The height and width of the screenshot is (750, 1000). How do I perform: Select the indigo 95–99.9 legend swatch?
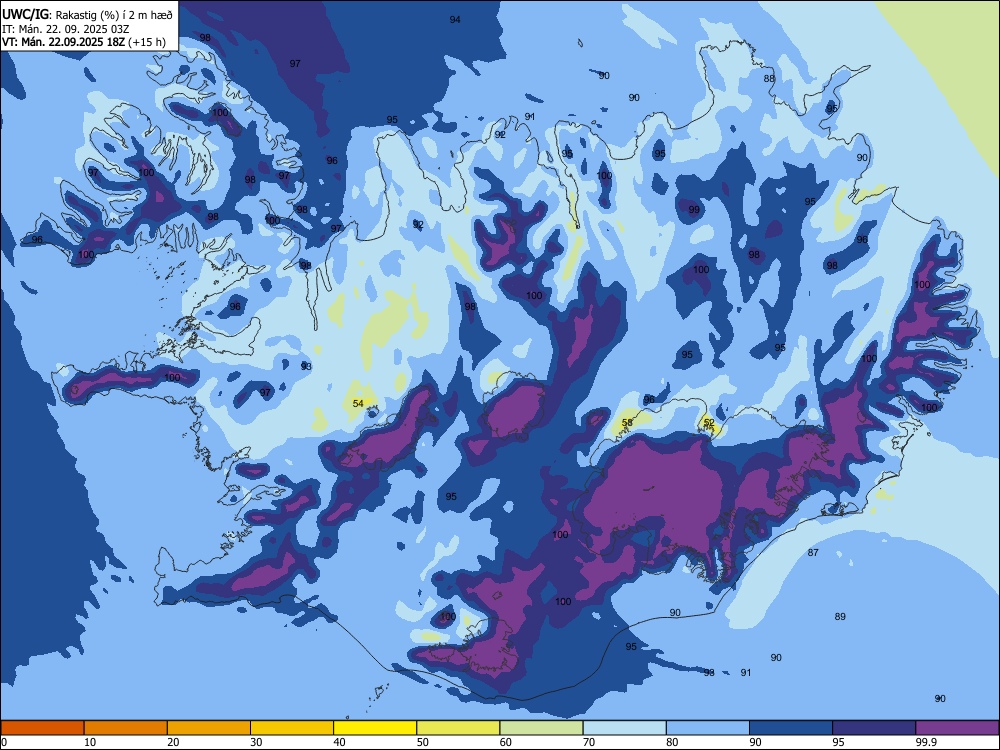(x=874, y=728)
